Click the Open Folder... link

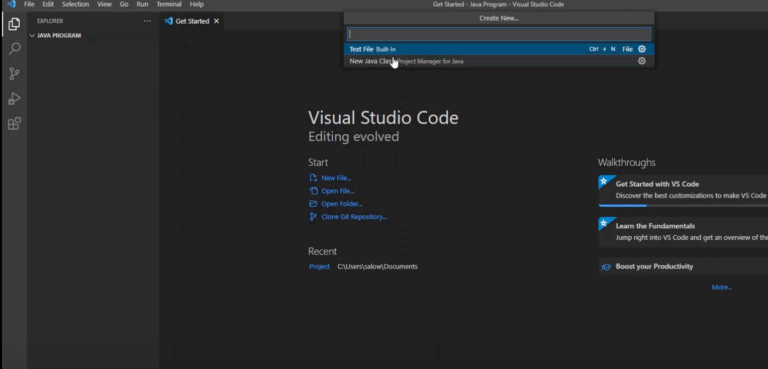coord(342,204)
